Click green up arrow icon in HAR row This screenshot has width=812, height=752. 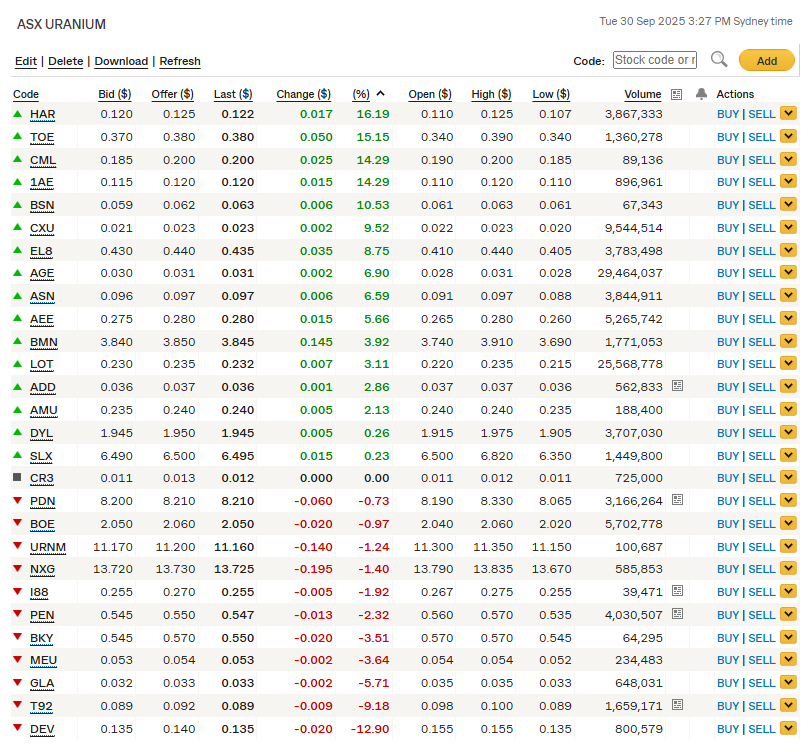click(x=18, y=113)
